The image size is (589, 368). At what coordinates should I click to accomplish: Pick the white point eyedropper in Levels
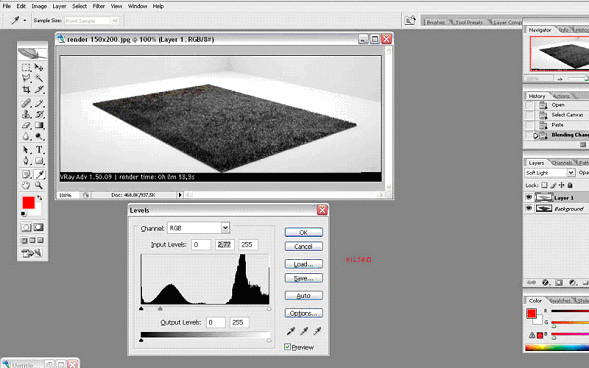tap(317, 331)
